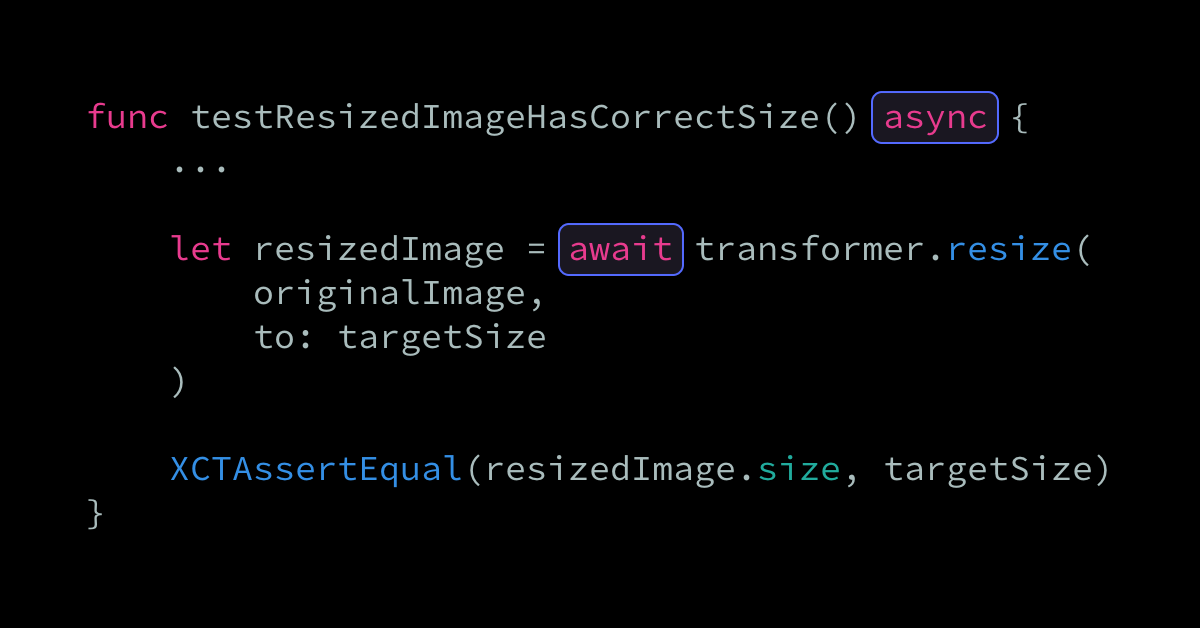
Task: Click the to: argument label
Action: (x=285, y=337)
